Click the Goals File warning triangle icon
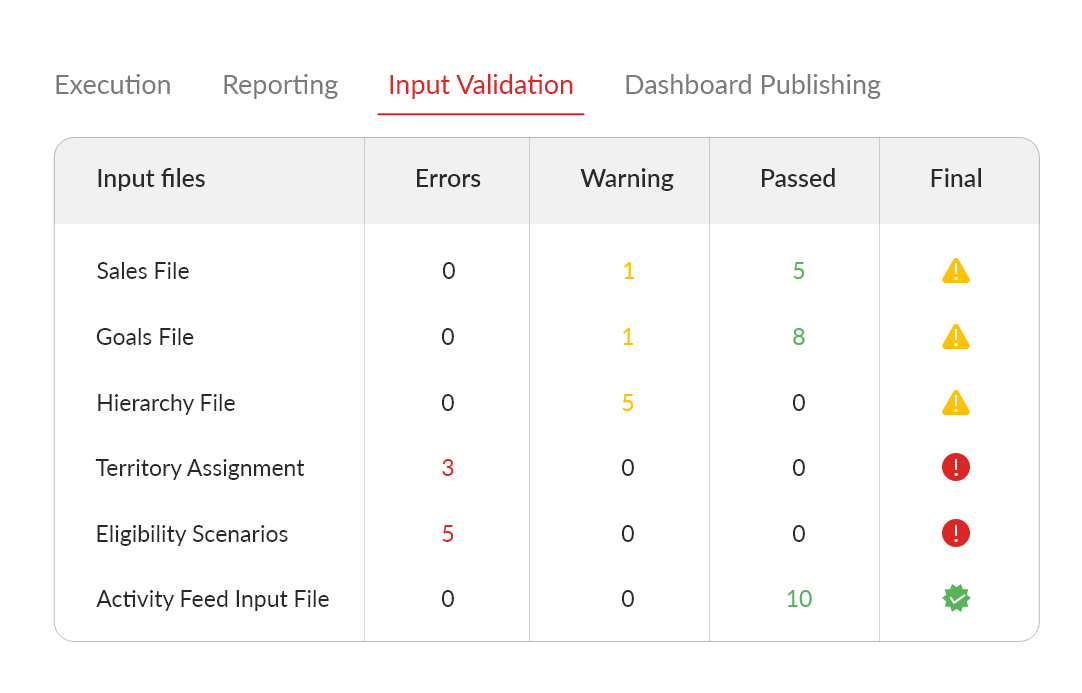 point(956,337)
